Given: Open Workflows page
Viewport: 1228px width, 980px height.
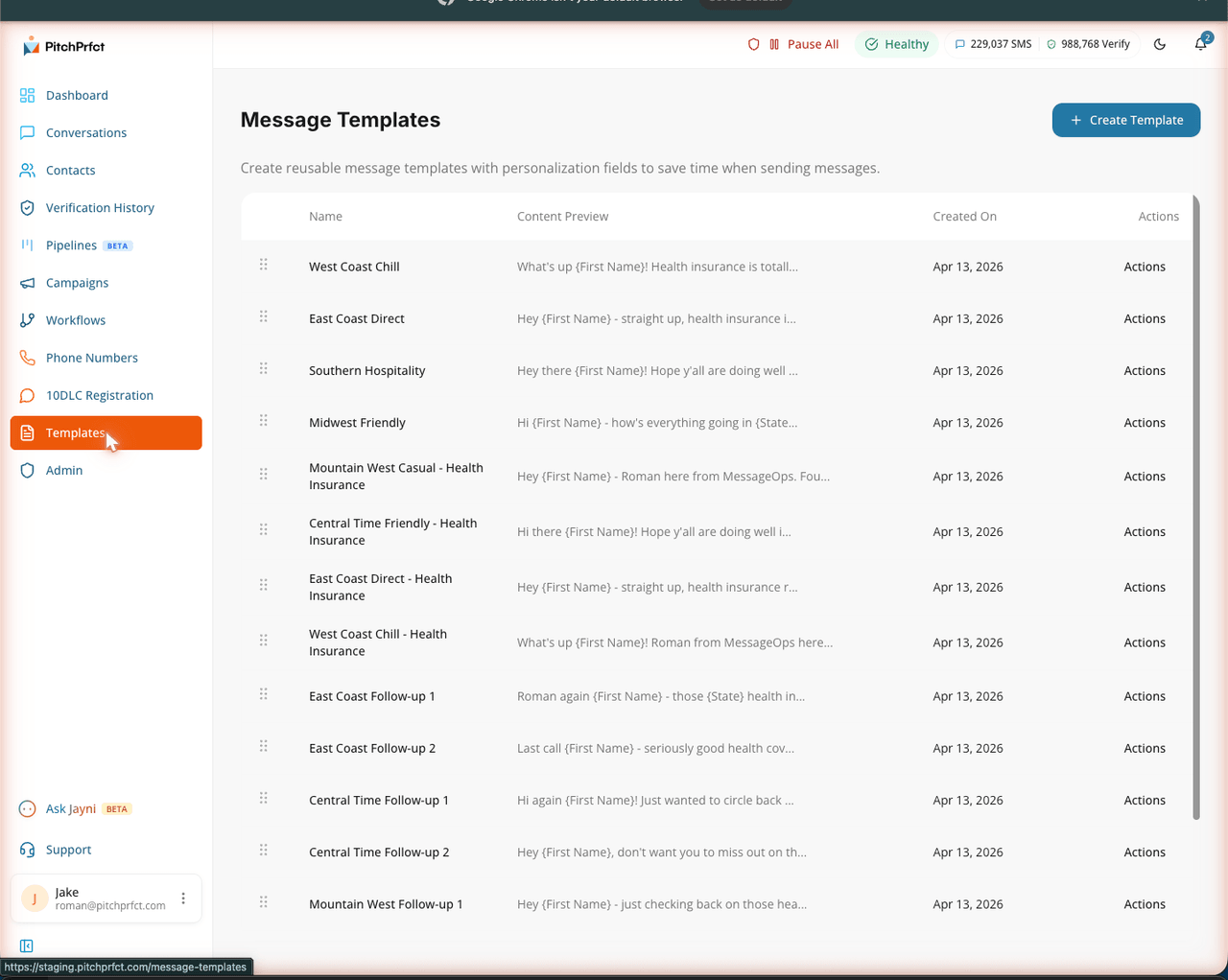Looking at the screenshot, I should coord(106,319).
